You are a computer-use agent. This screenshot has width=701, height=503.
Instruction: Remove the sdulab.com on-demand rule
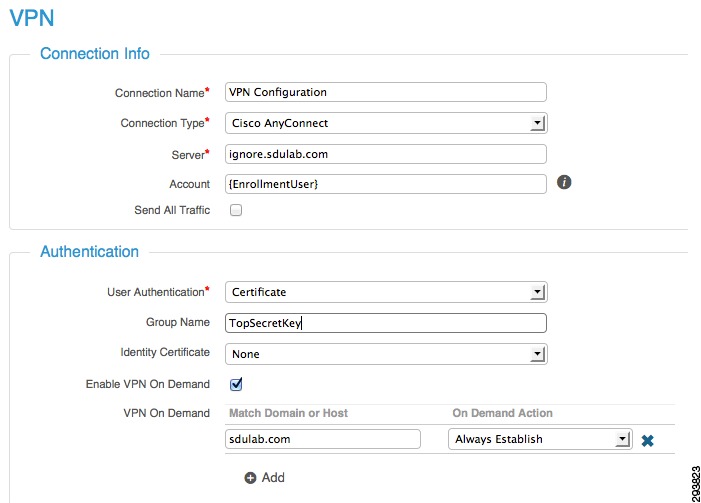point(647,441)
